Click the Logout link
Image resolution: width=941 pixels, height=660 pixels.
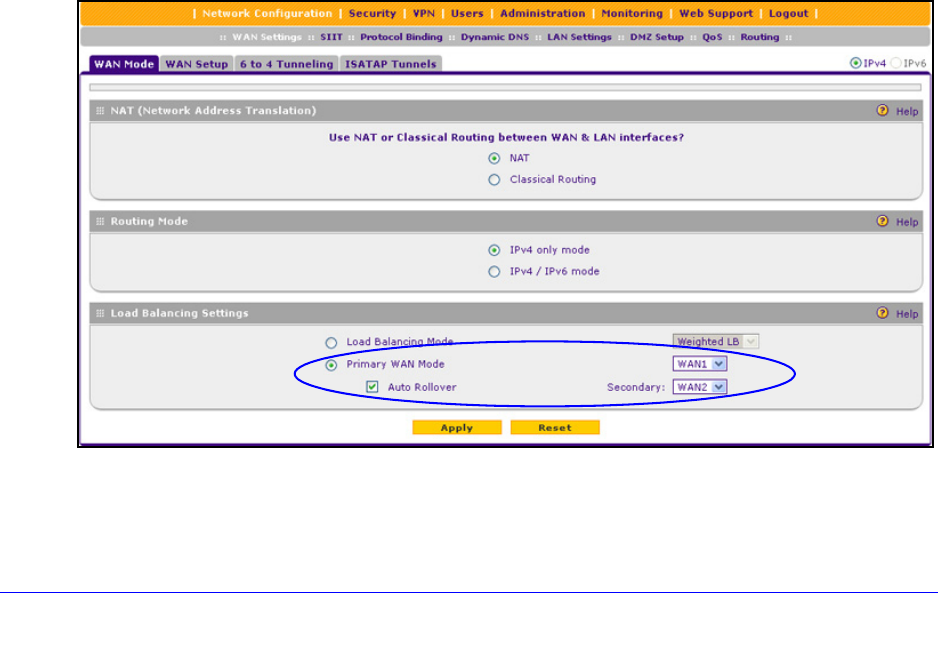pos(788,14)
